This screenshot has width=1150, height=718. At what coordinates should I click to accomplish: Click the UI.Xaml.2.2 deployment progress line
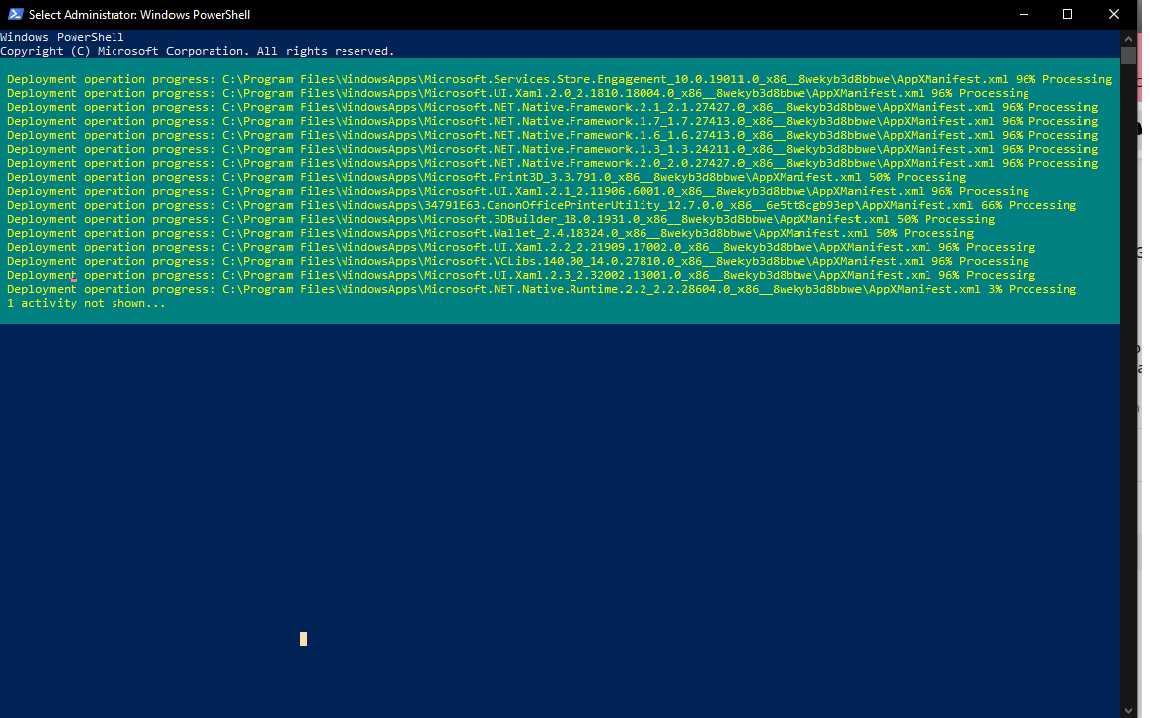(521, 247)
